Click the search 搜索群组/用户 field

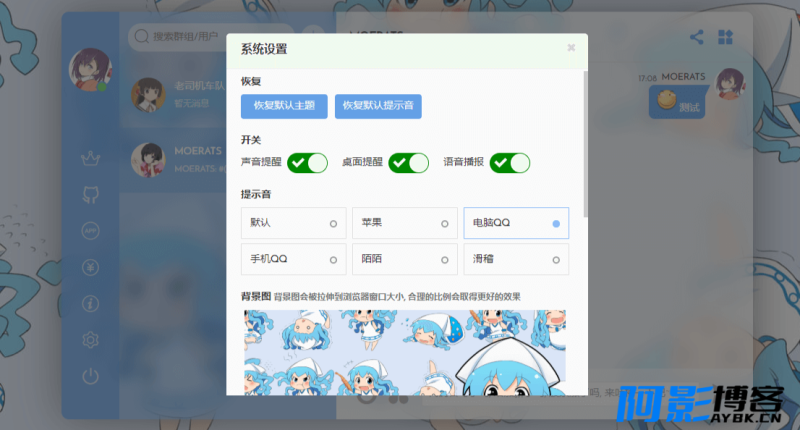tap(212, 36)
